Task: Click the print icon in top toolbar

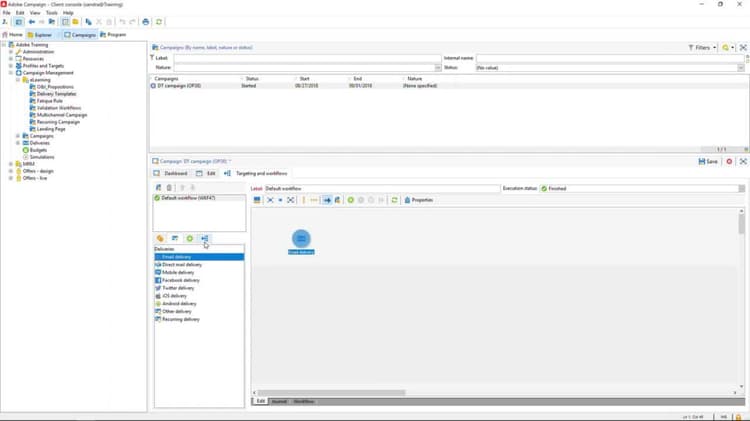Action: point(146,22)
